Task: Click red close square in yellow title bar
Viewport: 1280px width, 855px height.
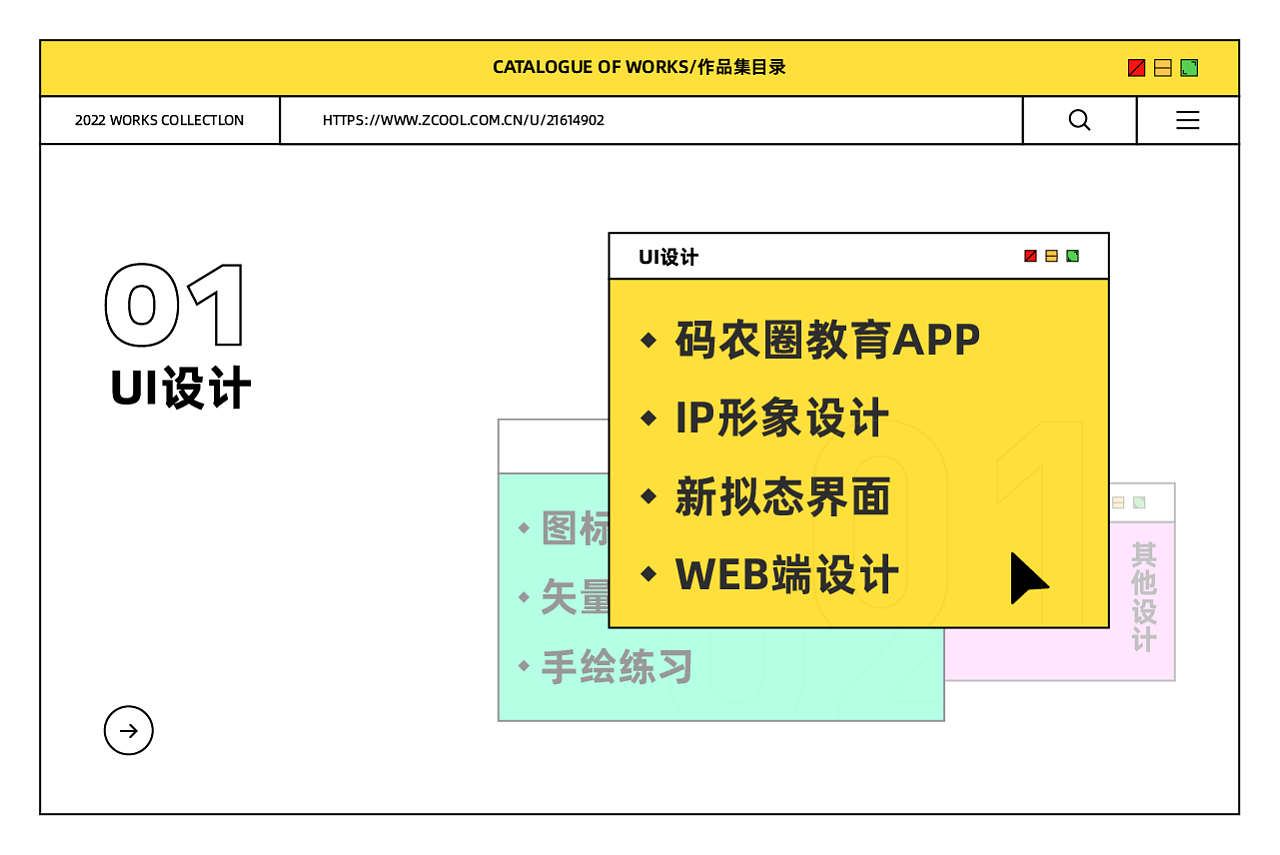Action: [1136, 68]
